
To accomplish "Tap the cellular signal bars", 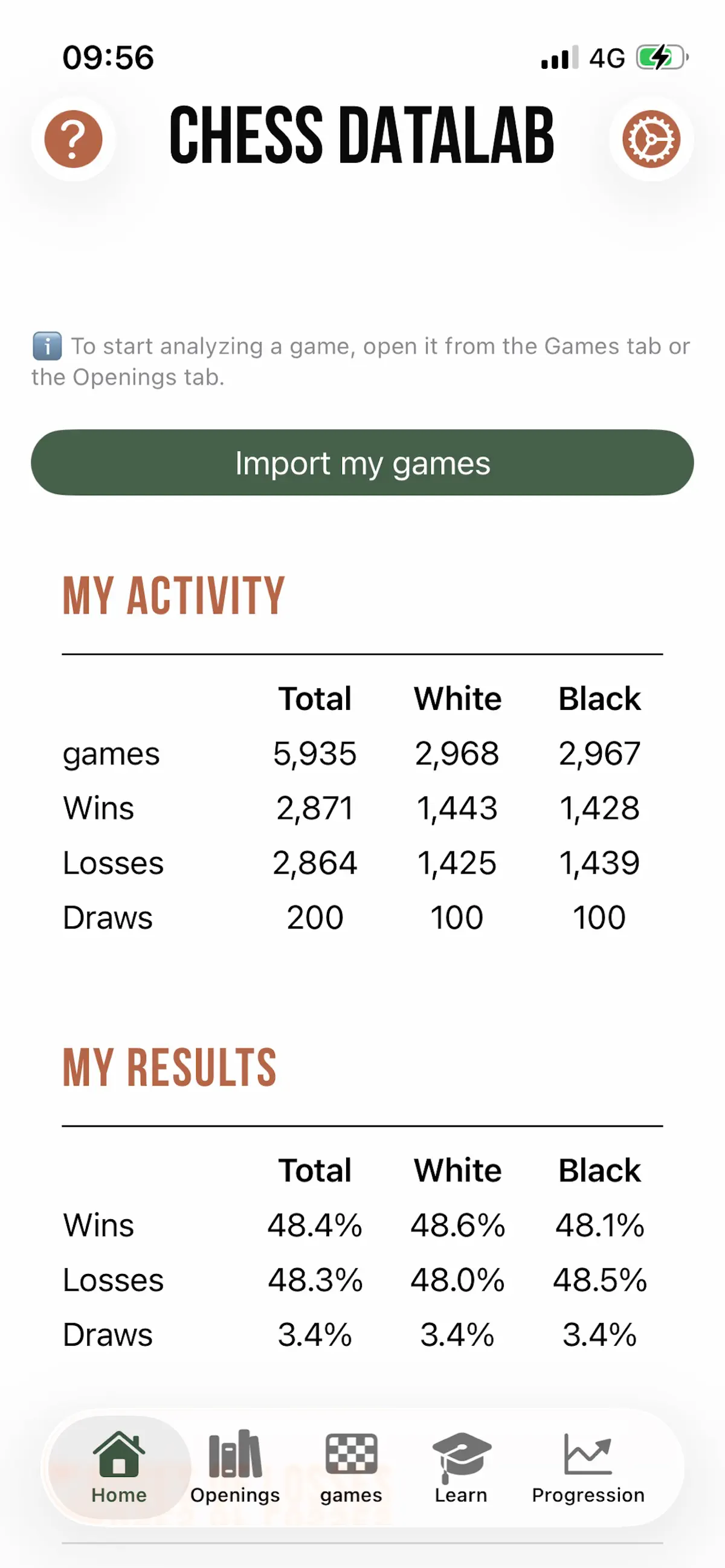I will [x=559, y=58].
